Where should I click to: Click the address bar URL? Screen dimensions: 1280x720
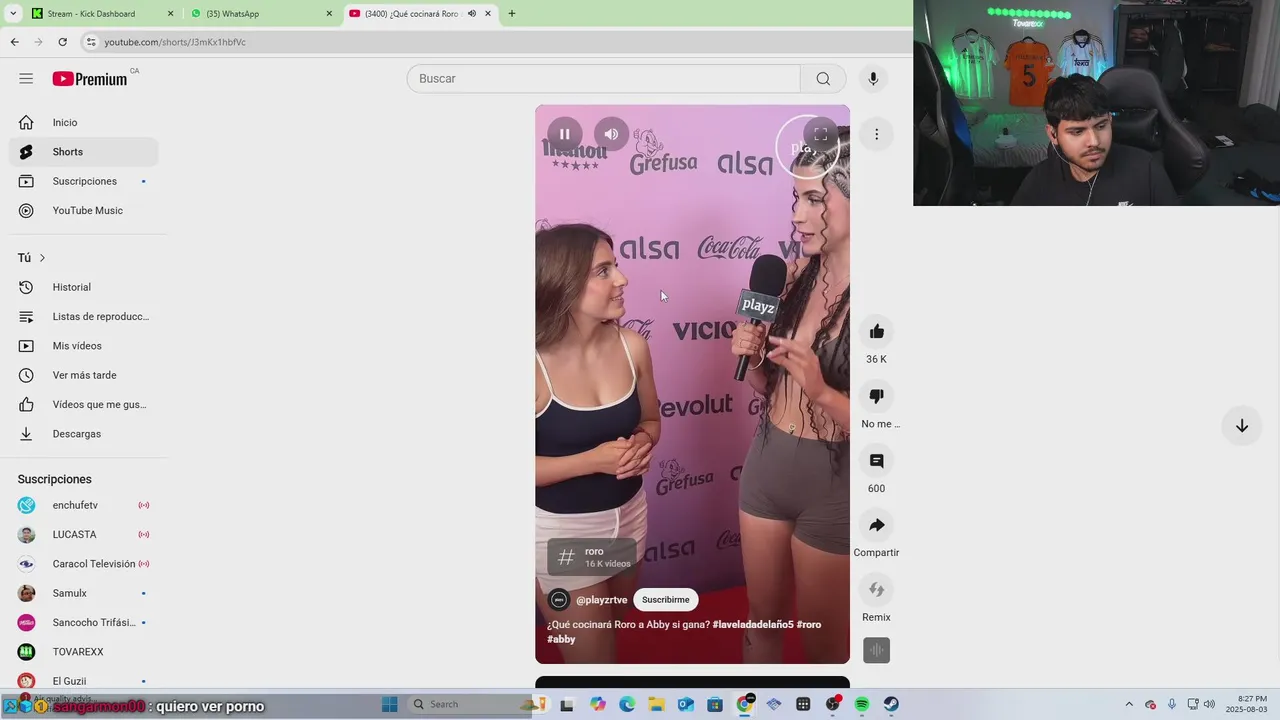click(175, 42)
